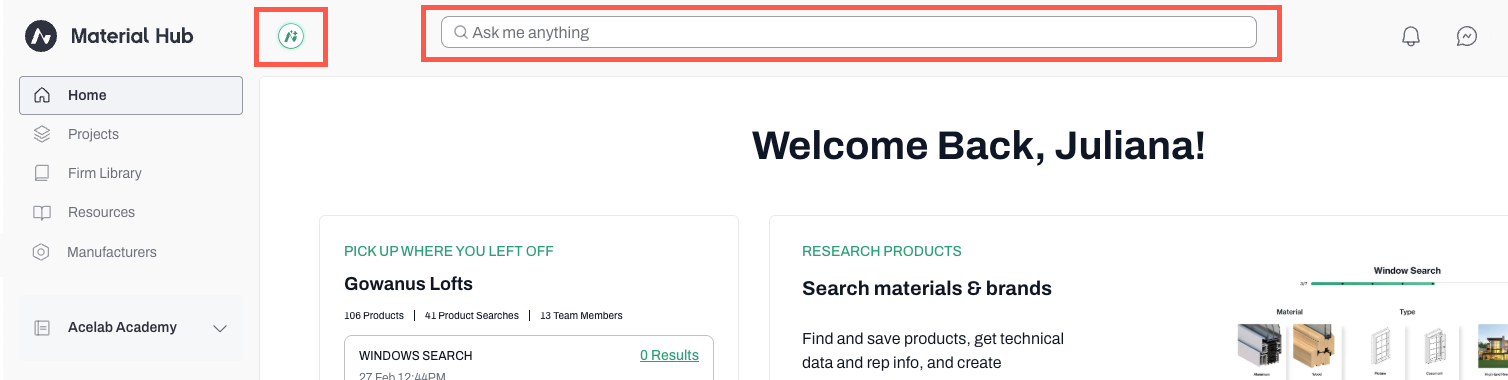Open the Gowanus Lofts project title
Image resolution: width=1508 pixels, height=380 pixels.
coord(408,284)
